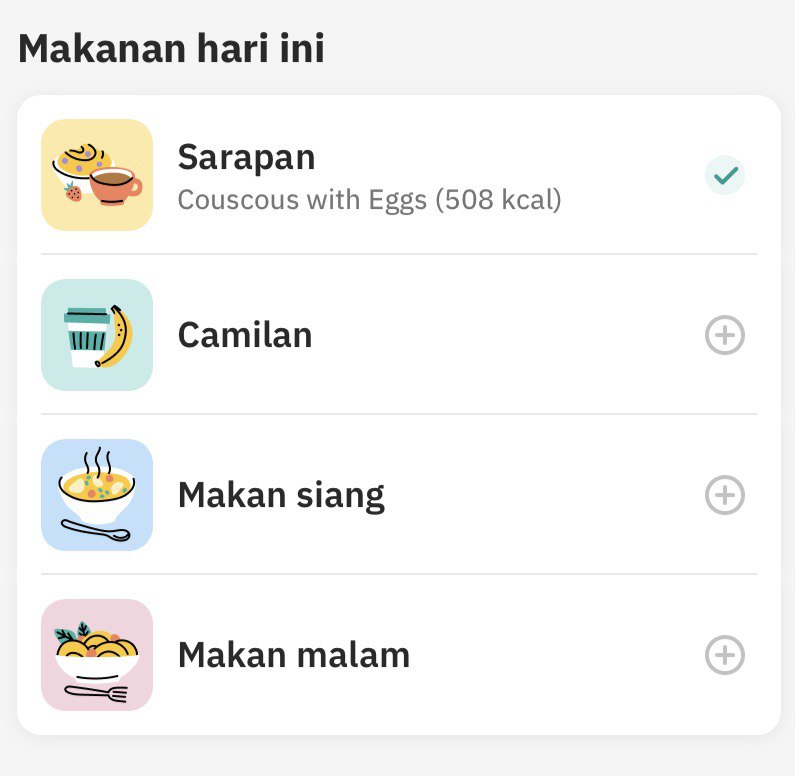Click the yellow banana in Camilan picture
The width and height of the screenshot is (795, 776).
click(x=115, y=336)
